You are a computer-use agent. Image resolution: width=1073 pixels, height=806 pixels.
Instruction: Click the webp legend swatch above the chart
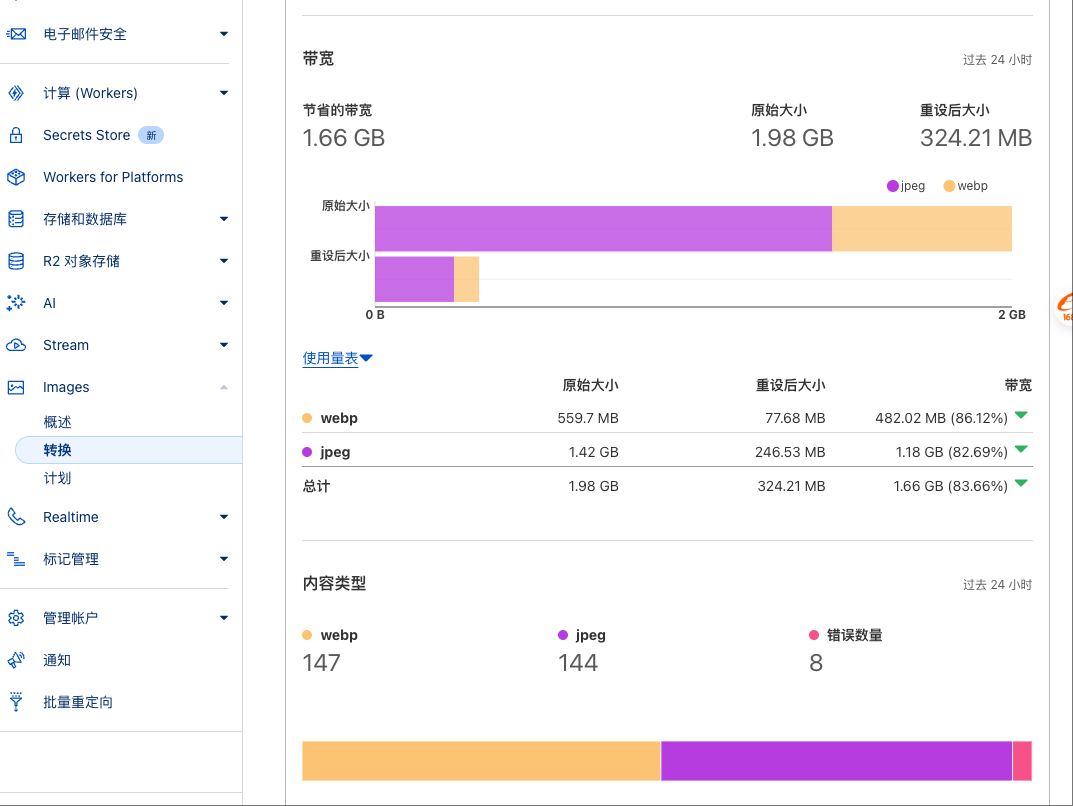[x=949, y=186]
